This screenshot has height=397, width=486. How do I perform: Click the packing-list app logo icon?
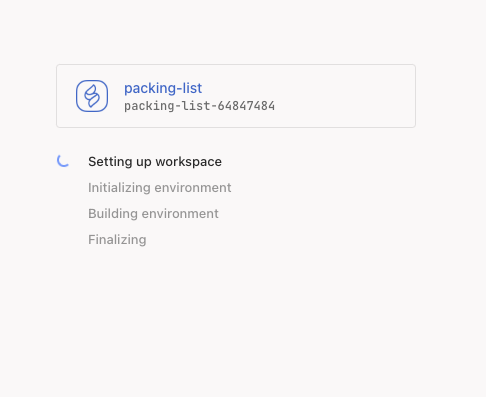pyautogui.click(x=92, y=96)
